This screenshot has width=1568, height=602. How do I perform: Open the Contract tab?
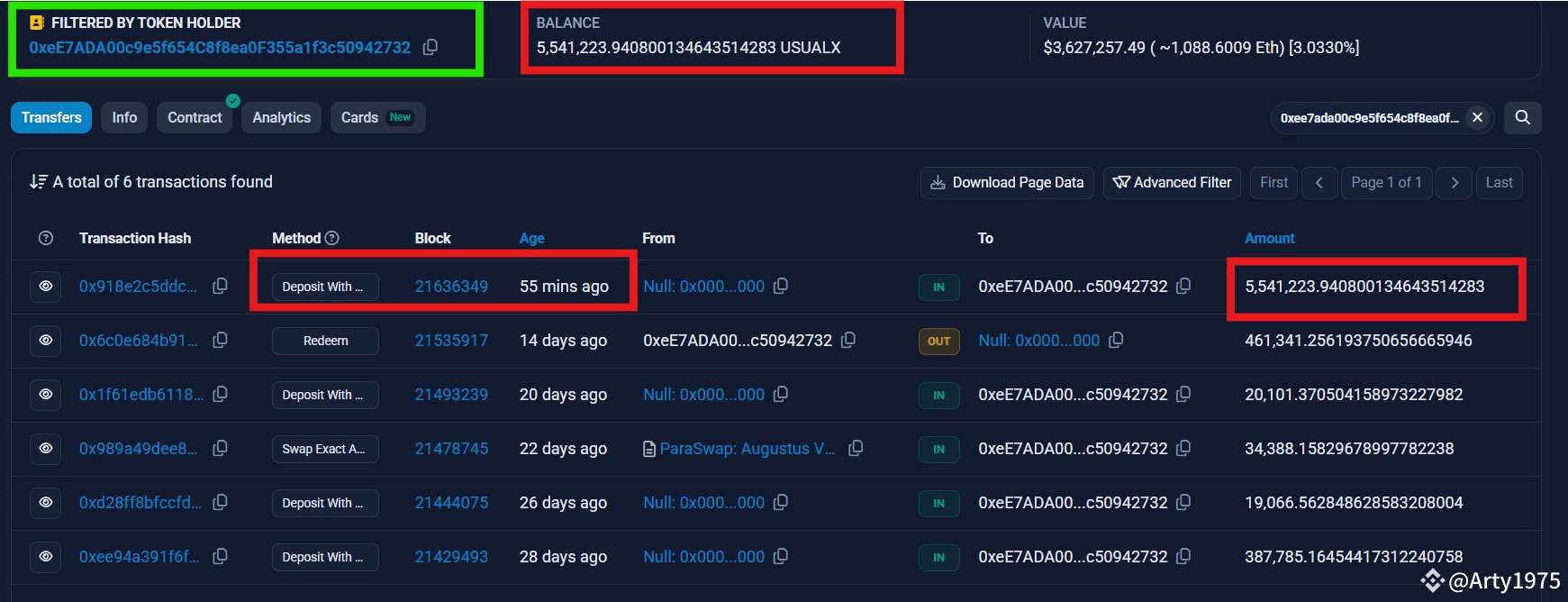pos(195,117)
